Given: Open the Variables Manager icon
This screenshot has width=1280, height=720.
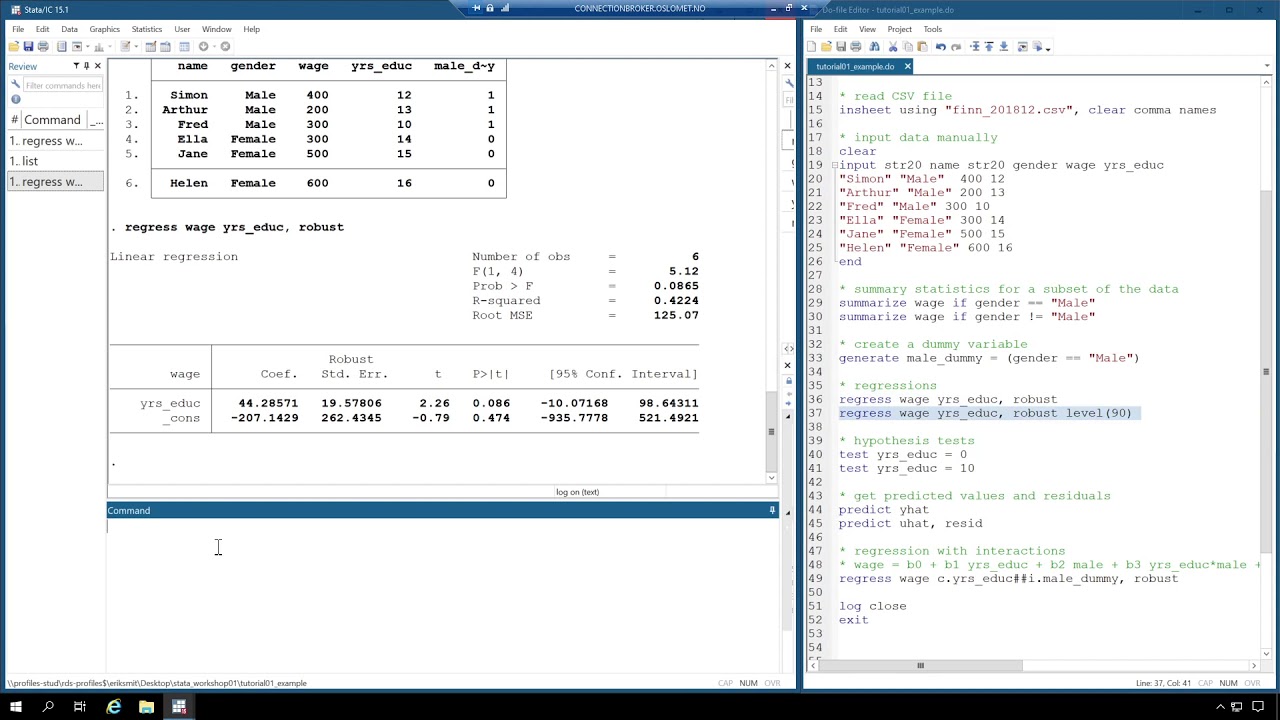Looking at the screenshot, I should coord(184,46).
